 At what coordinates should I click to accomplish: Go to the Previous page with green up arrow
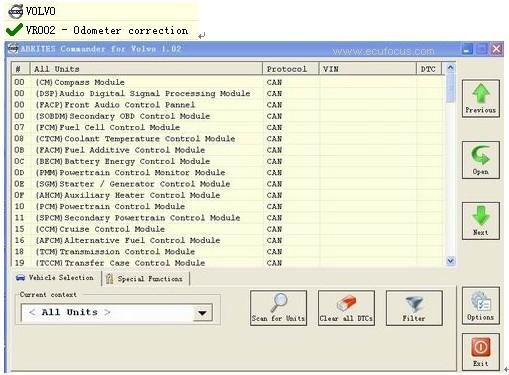pos(480,99)
